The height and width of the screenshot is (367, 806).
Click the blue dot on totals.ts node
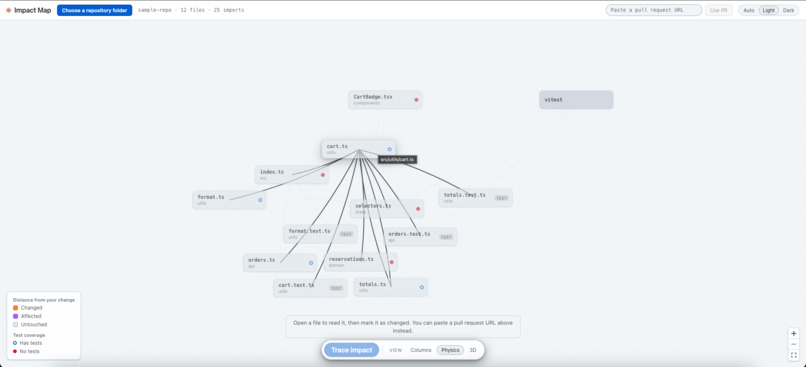pos(422,287)
